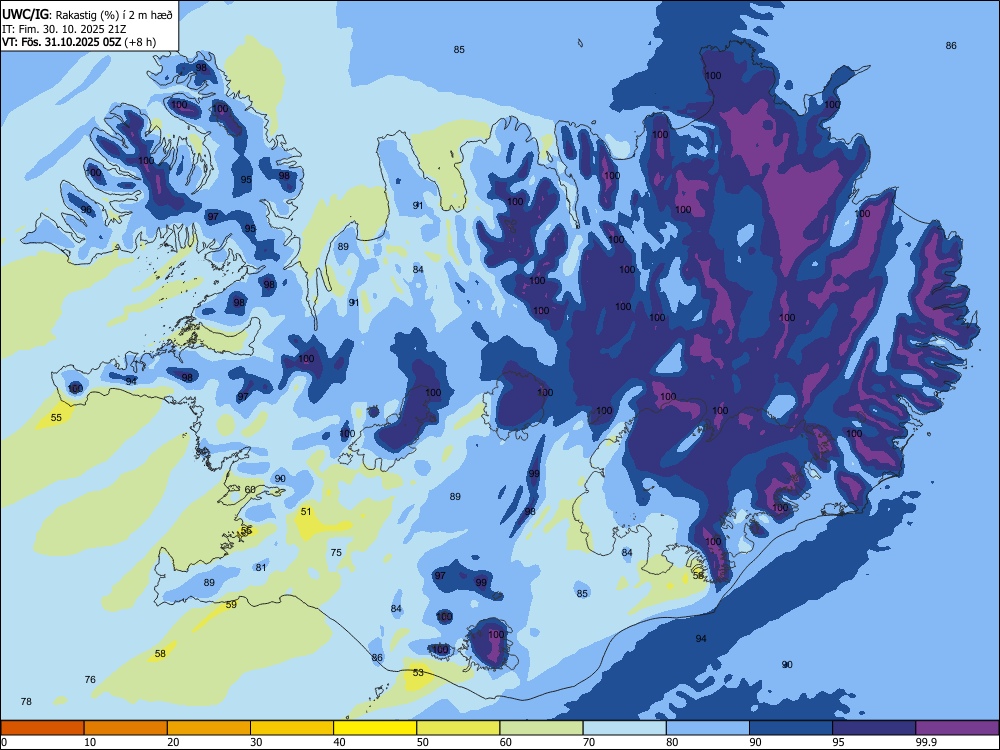
Task: Click the title text 'UWC/IG: Rakastig (%) í 2 m hæð'
Action: tap(87, 15)
